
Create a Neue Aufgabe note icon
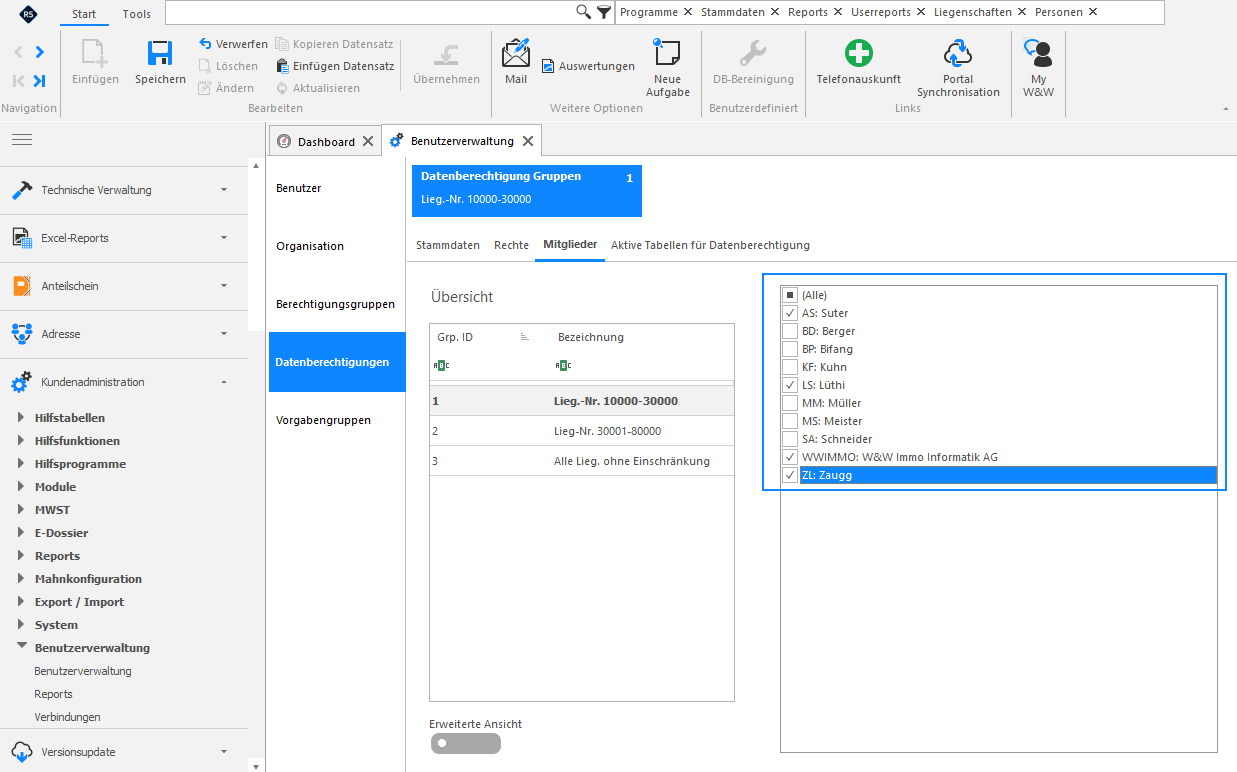667,52
